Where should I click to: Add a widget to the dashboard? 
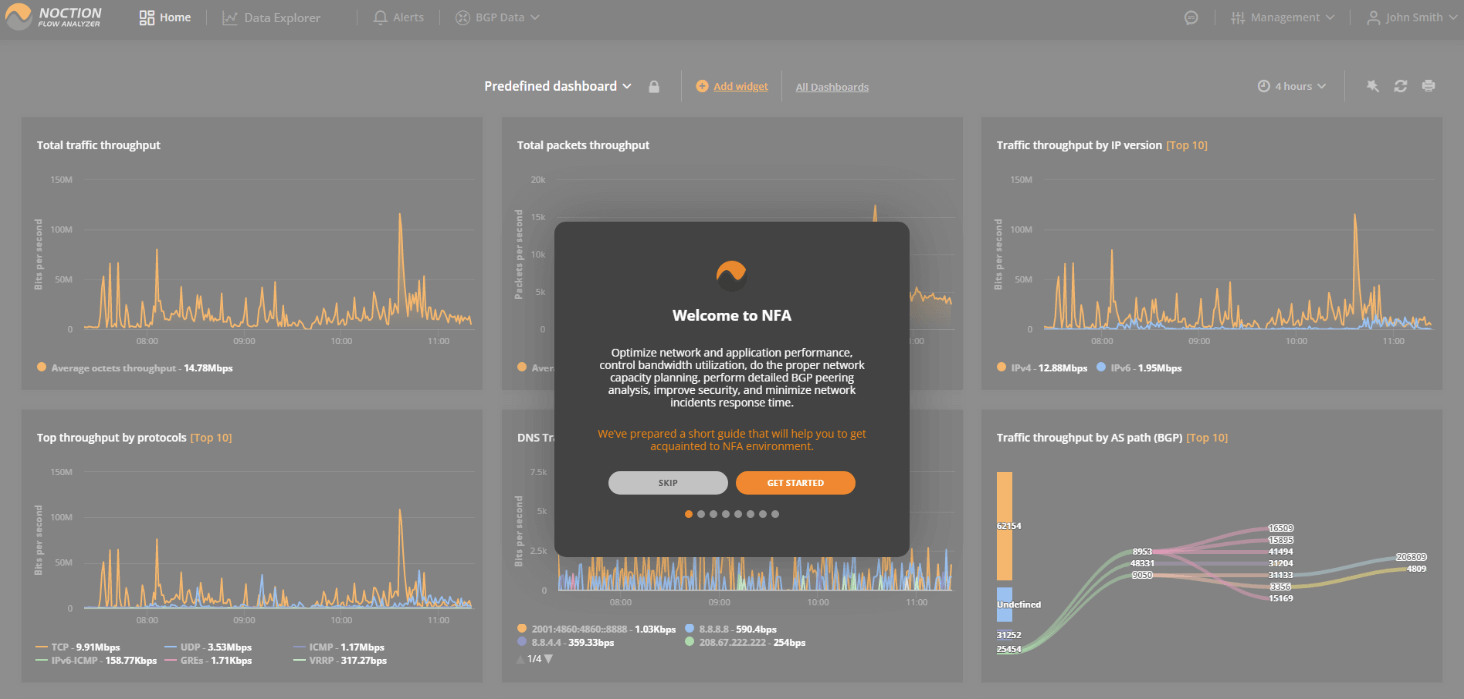pos(732,87)
